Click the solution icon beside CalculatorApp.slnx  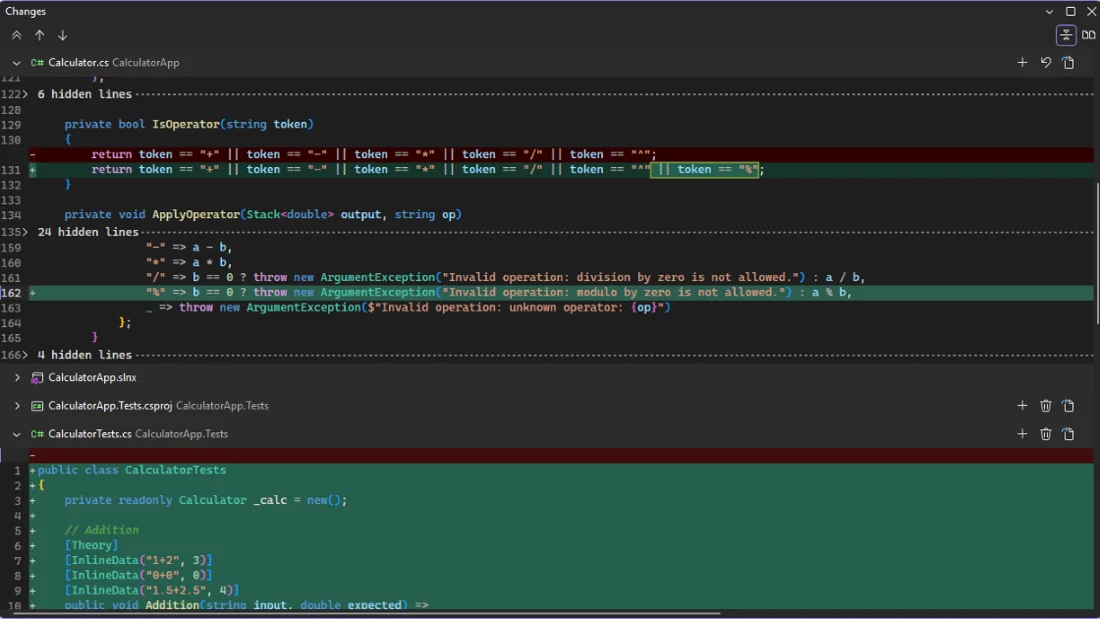click(37, 378)
